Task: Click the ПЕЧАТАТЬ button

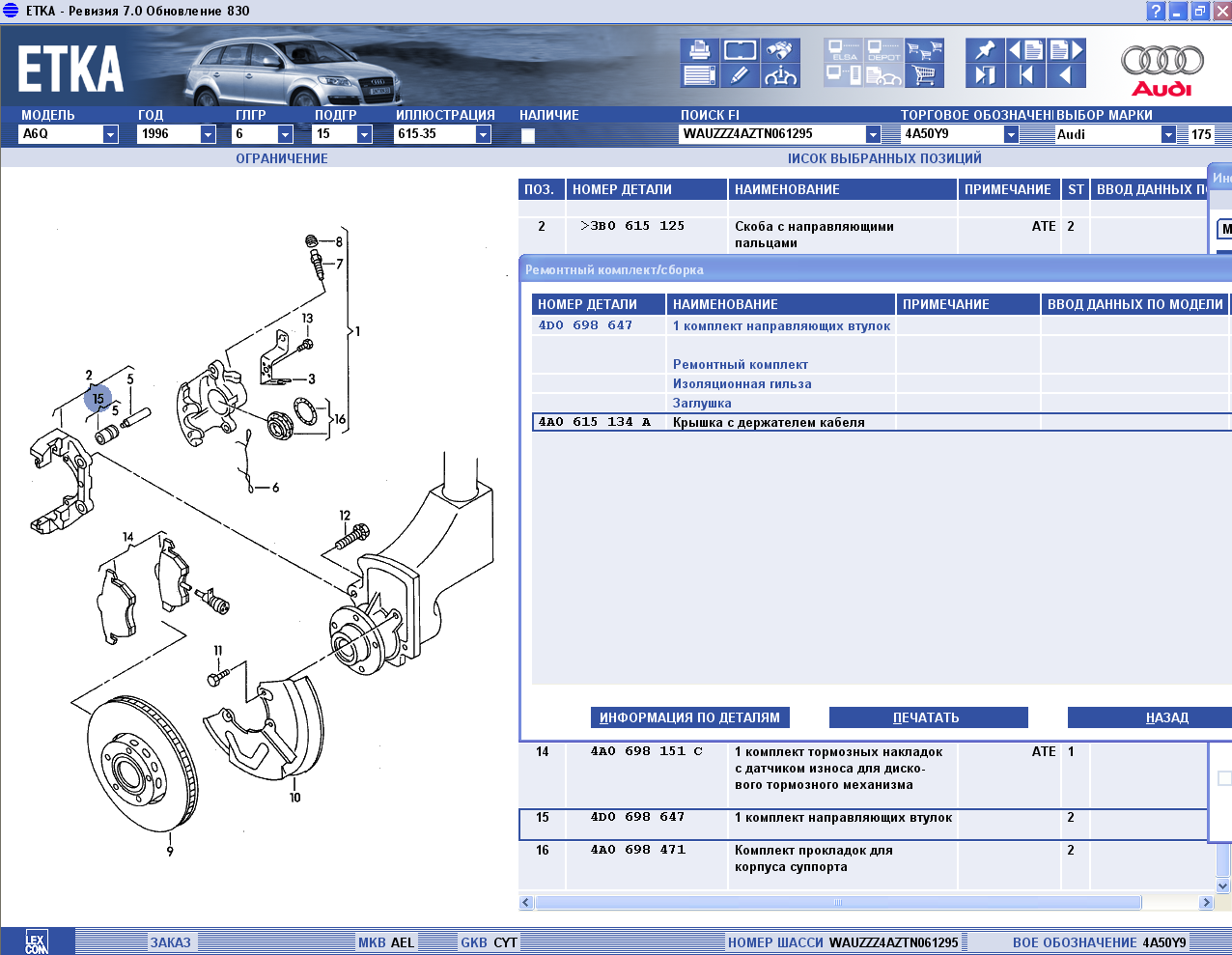Action: (x=928, y=717)
